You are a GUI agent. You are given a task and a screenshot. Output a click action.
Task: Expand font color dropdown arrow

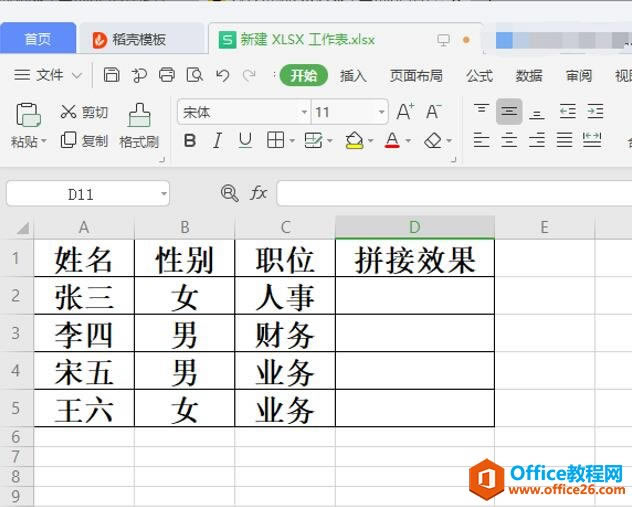point(408,141)
